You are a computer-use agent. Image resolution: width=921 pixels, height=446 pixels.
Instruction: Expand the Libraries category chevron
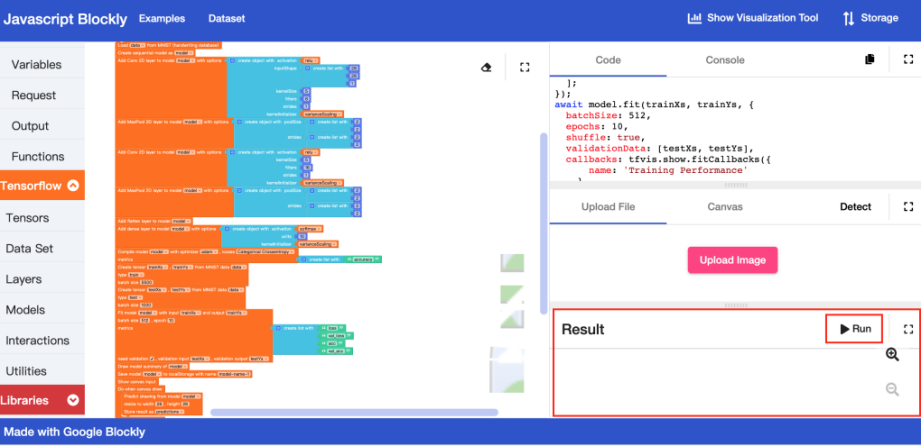point(73,400)
